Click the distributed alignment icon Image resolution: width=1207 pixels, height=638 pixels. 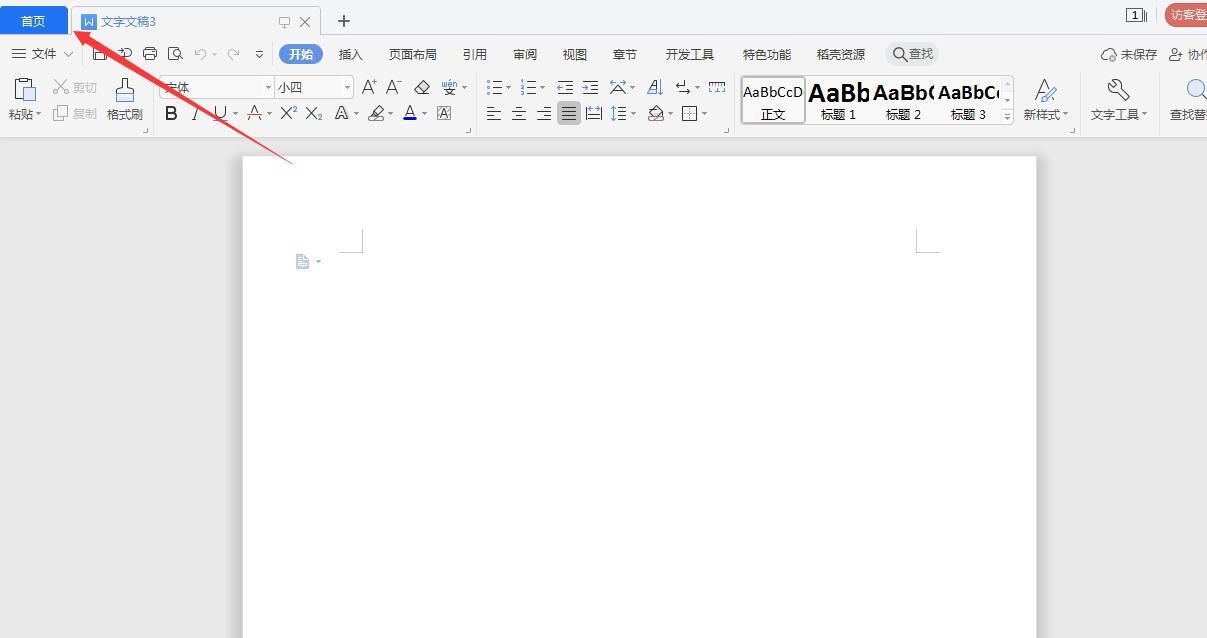594,114
